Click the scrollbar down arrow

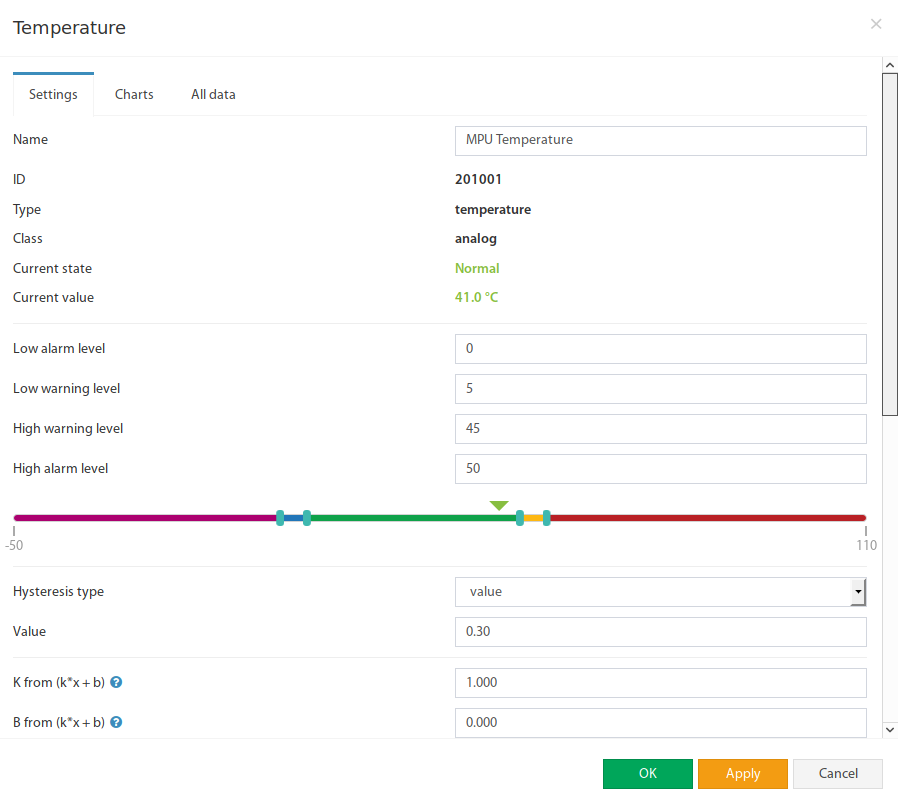[889, 730]
